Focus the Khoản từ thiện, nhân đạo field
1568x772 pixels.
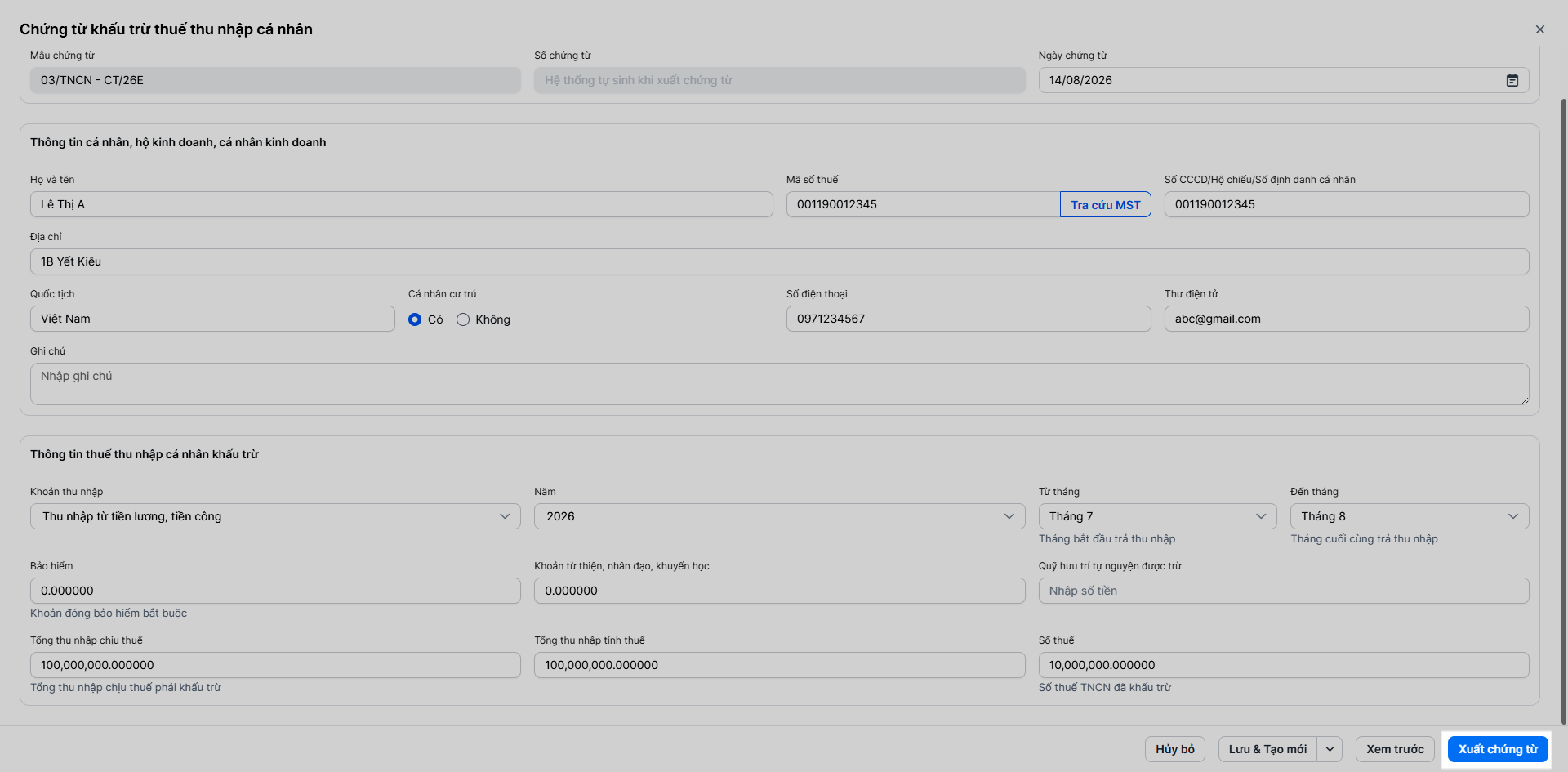point(779,591)
